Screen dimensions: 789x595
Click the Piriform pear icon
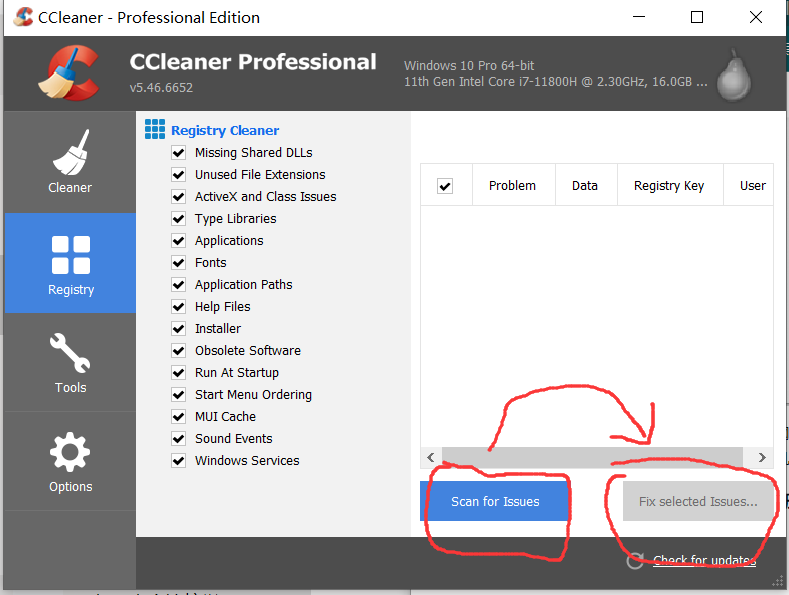coord(734,75)
